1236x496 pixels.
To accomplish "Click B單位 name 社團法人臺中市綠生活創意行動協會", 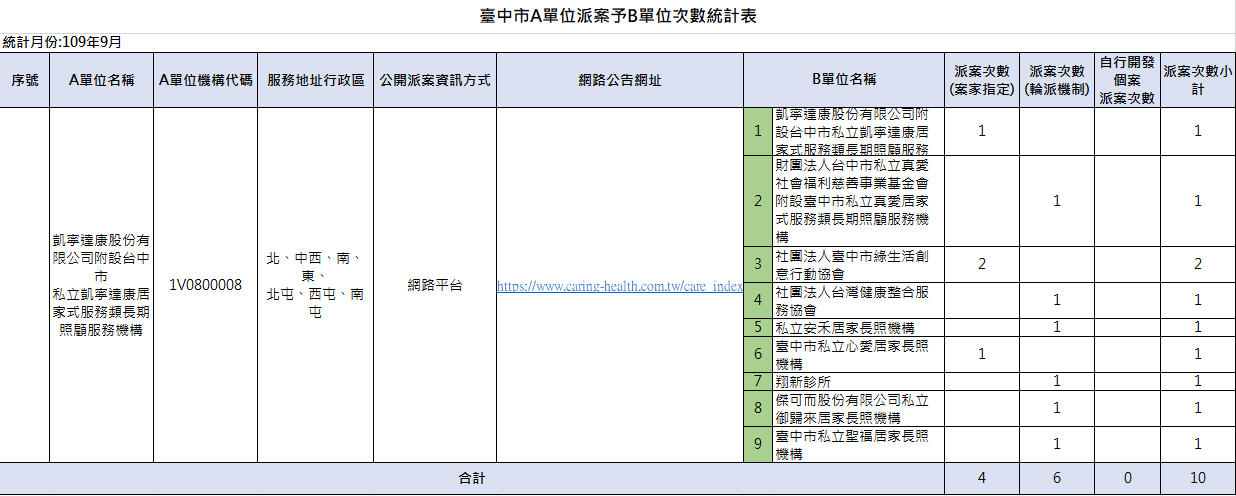I will coord(858,264).
